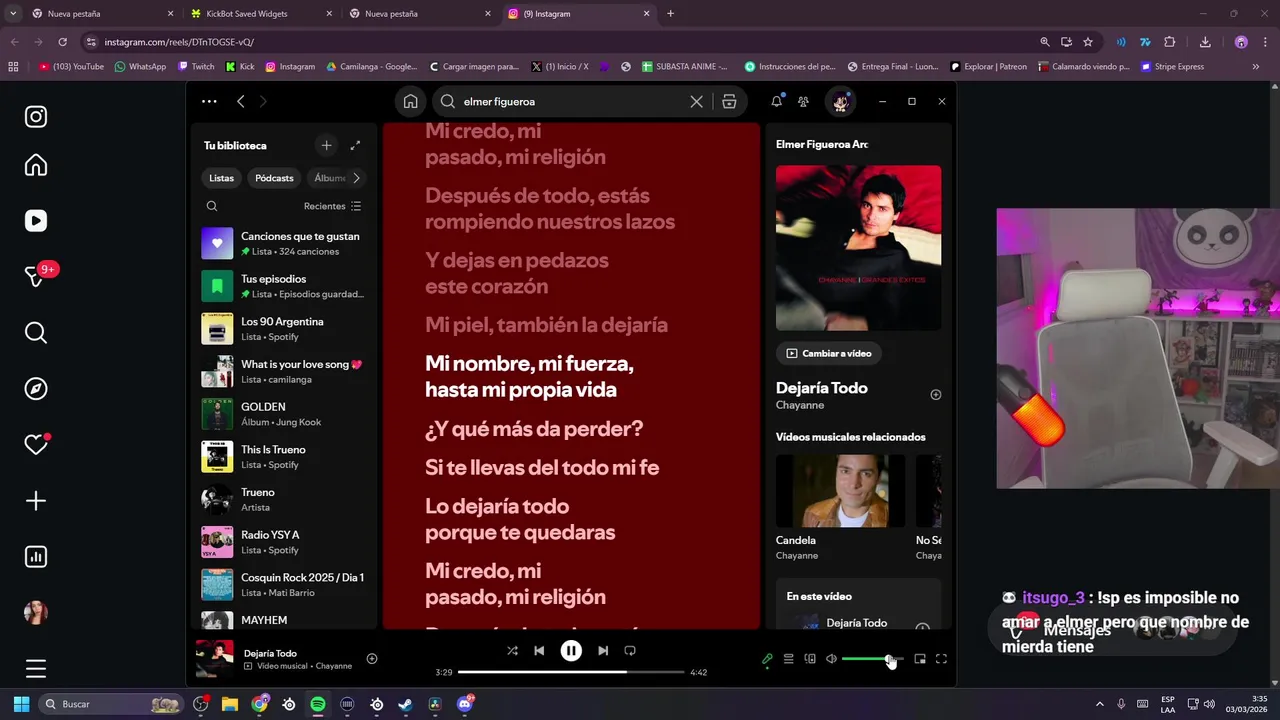The width and height of the screenshot is (1280, 720).
Task: Open GOLDEN album by Jung Kook
Action: [x=284, y=414]
